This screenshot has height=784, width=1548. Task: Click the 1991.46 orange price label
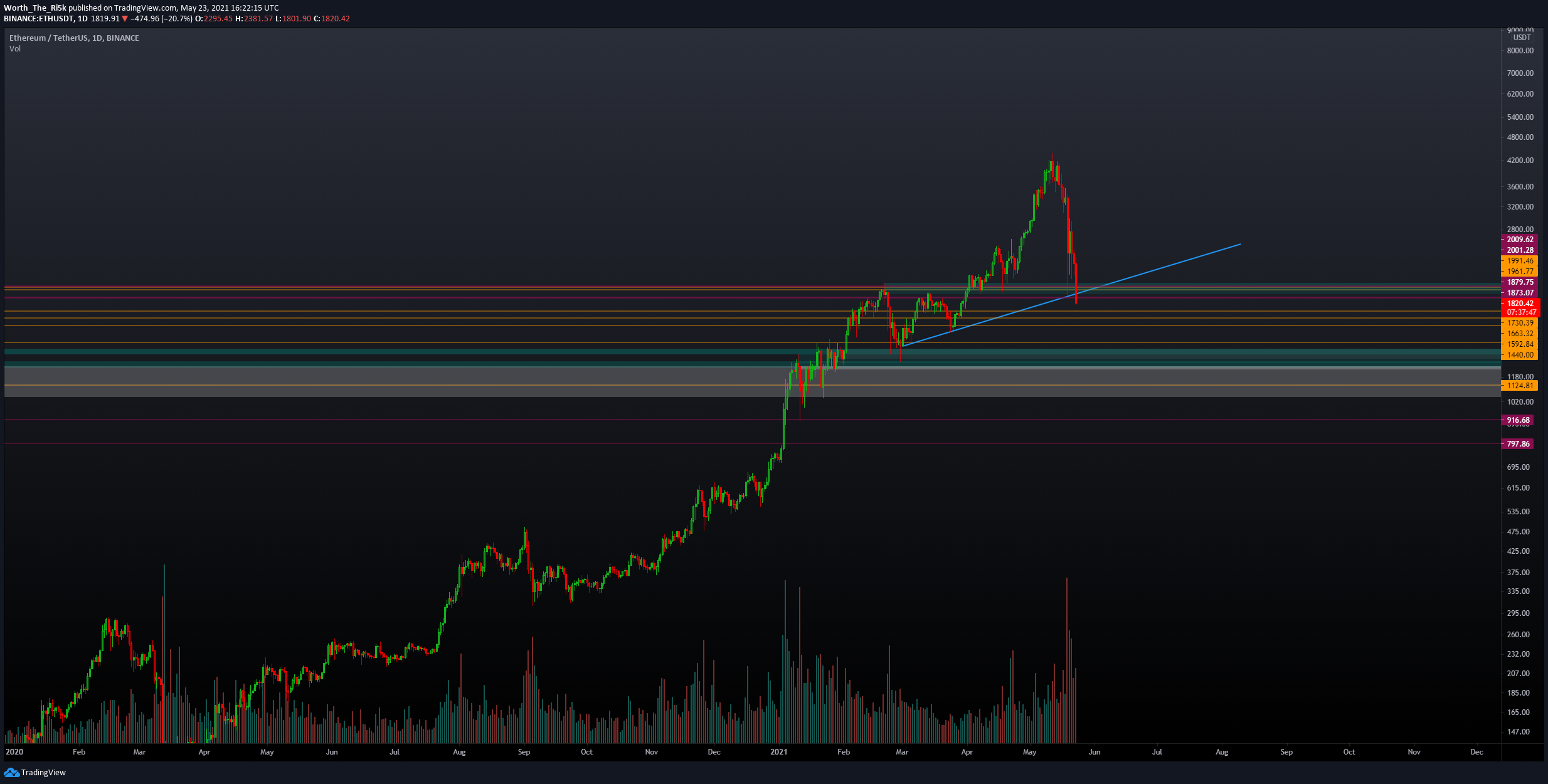(x=1520, y=261)
